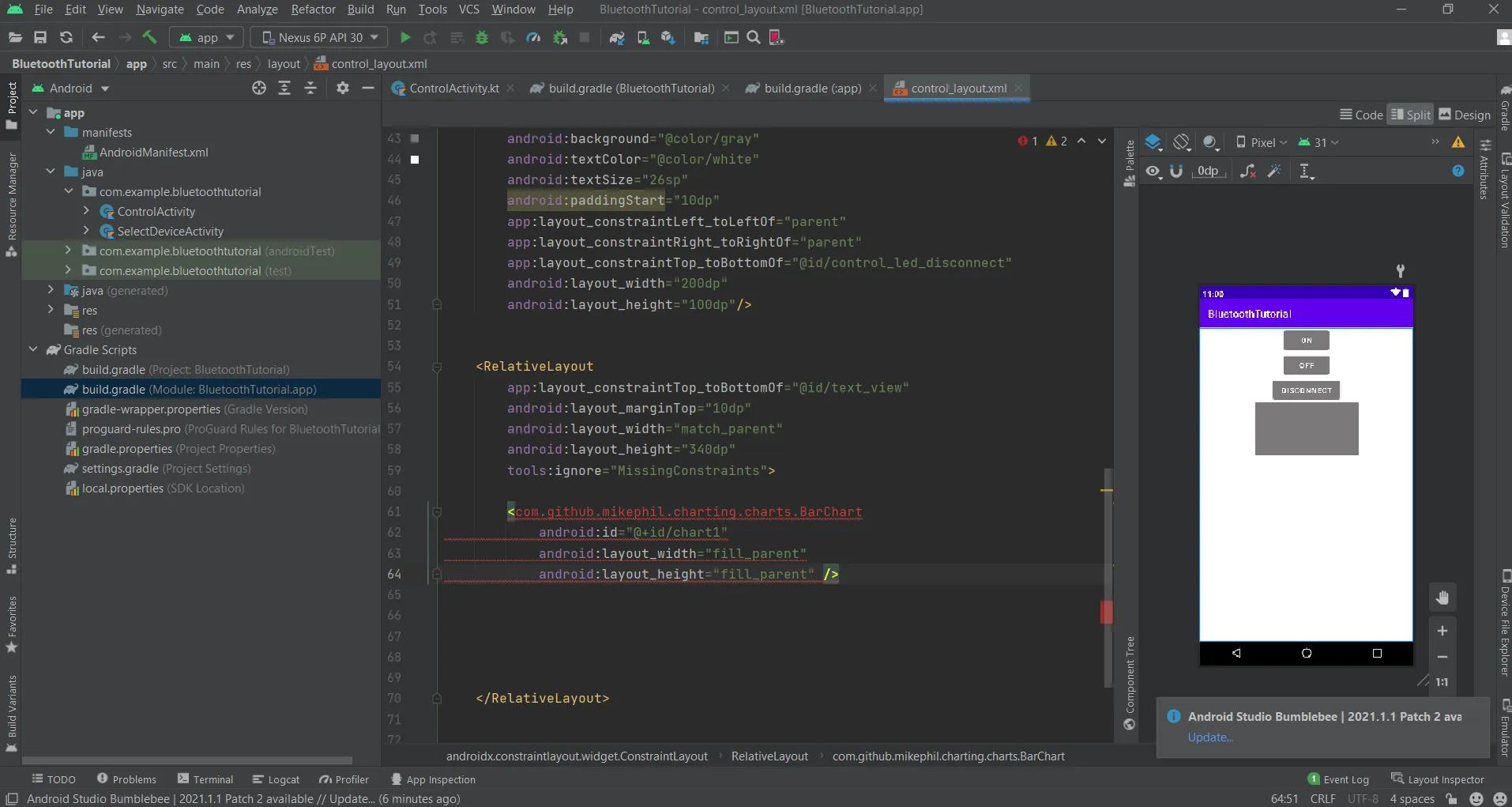Click the Make Project hammer icon

(x=149, y=37)
